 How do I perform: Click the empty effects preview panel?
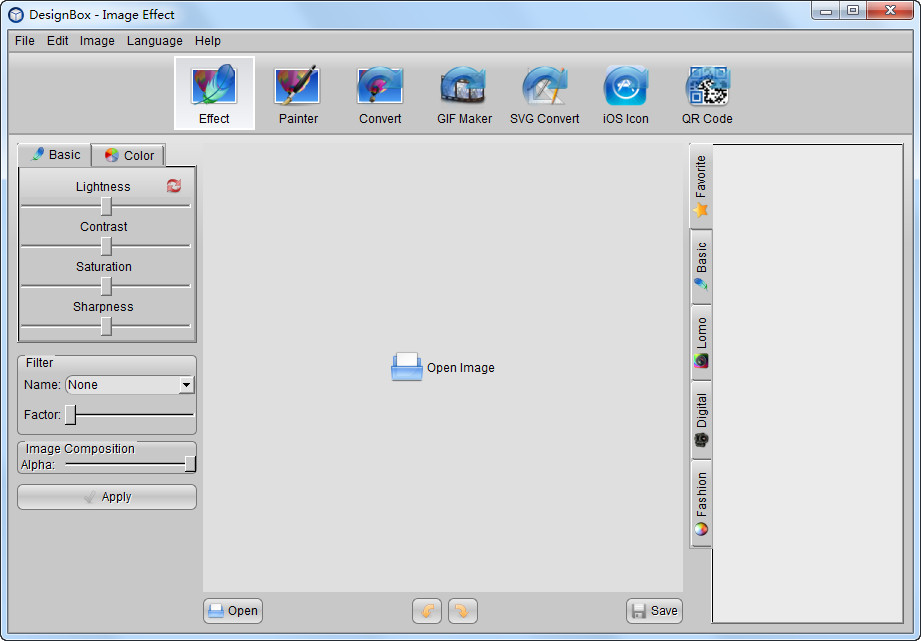808,384
